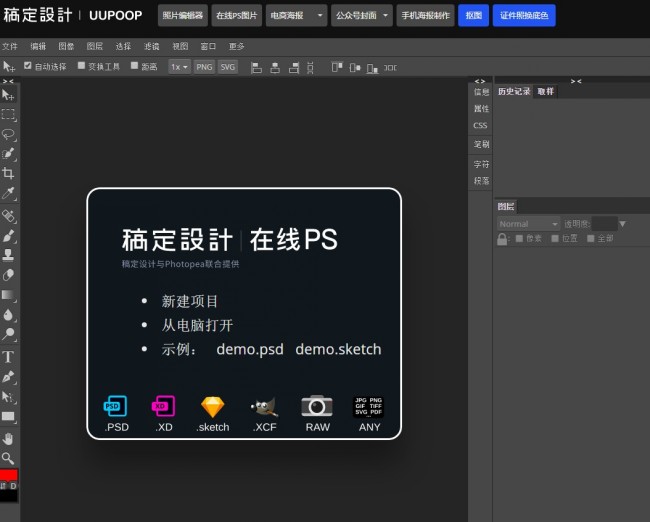This screenshot has width=650, height=522.
Task: Open the 透明度 slider dropdown arrow
Action: click(x=622, y=224)
